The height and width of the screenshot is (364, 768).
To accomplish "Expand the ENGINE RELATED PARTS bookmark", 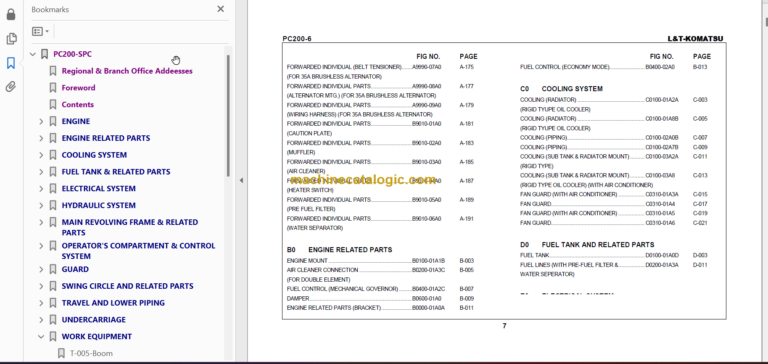I will tap(41, 138).
